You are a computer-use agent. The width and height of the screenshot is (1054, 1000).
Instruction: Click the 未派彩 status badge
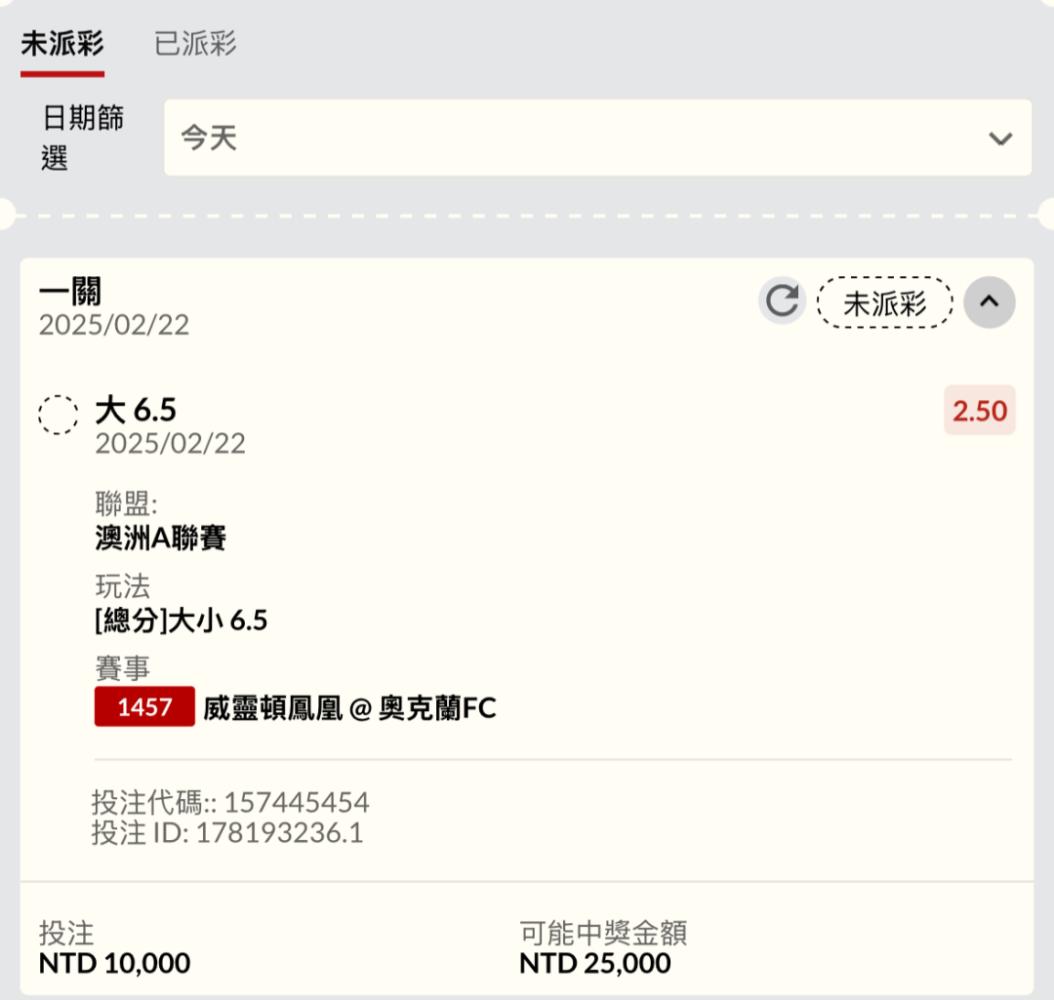(885, 303)
